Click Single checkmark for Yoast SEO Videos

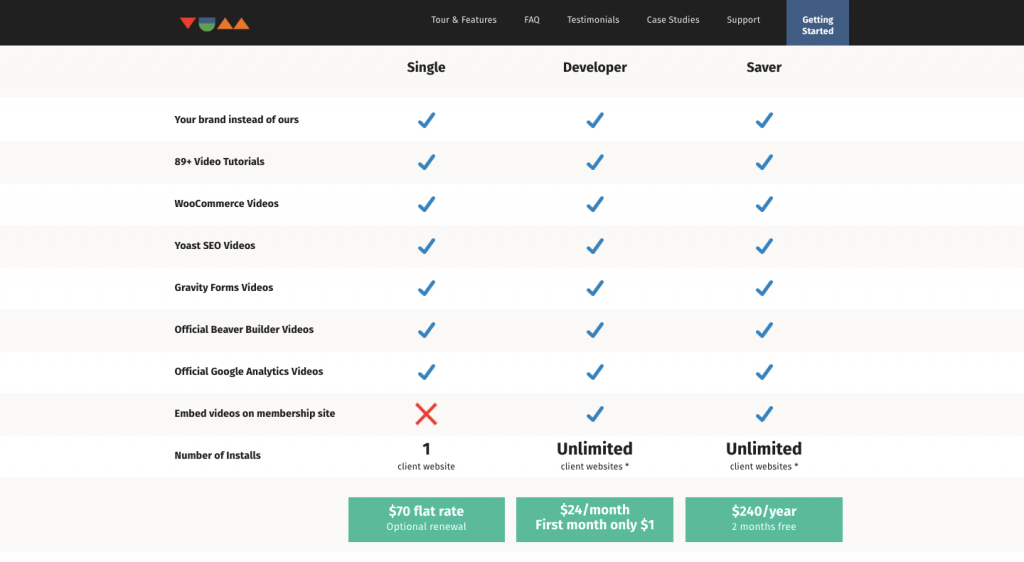[x=426, y=246]
